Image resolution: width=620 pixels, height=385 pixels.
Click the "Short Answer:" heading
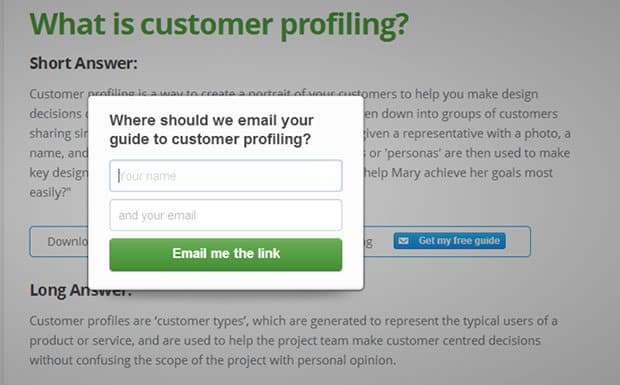(83, 63)
